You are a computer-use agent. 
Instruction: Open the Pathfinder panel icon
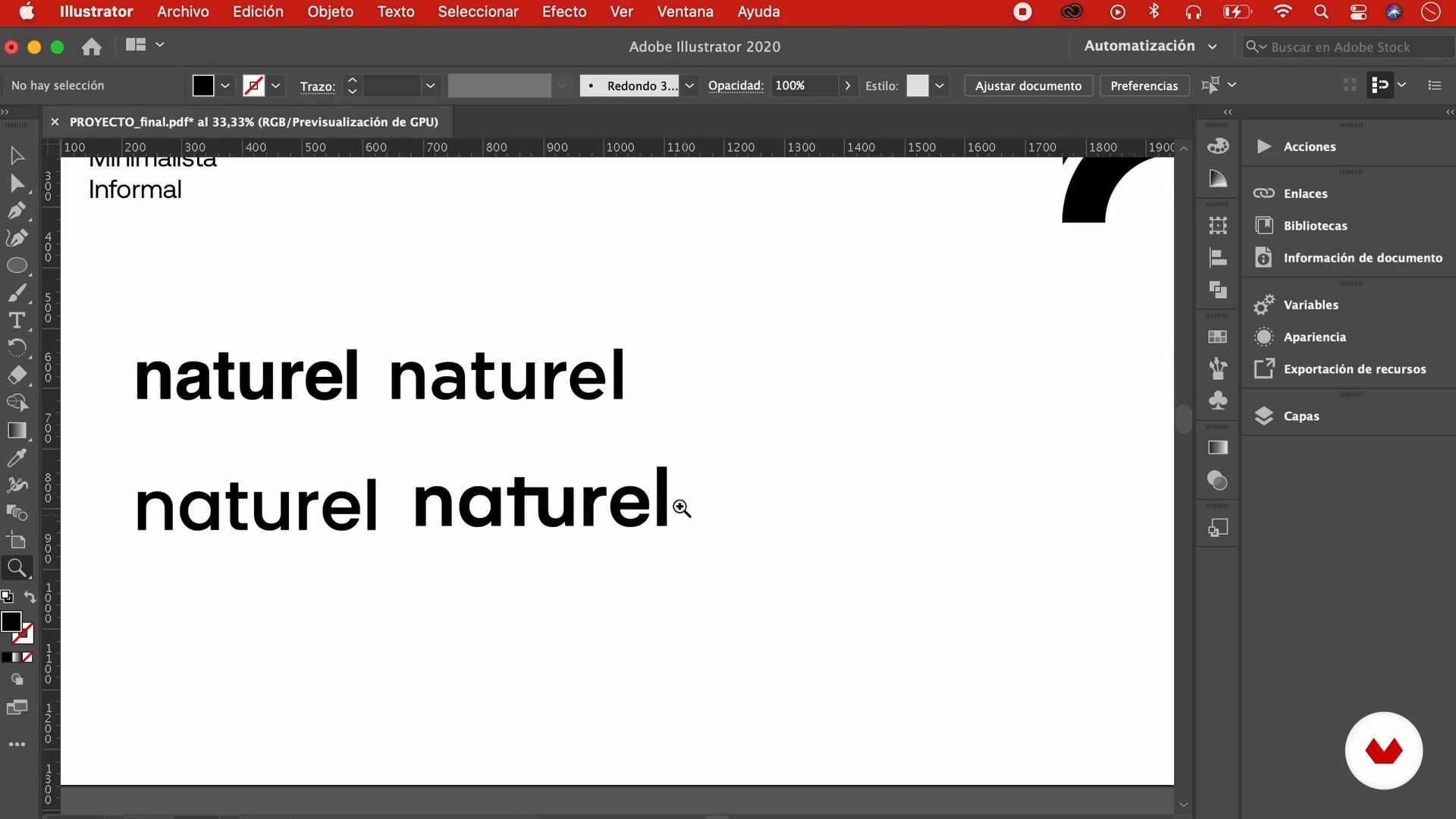pos(1218,290)
